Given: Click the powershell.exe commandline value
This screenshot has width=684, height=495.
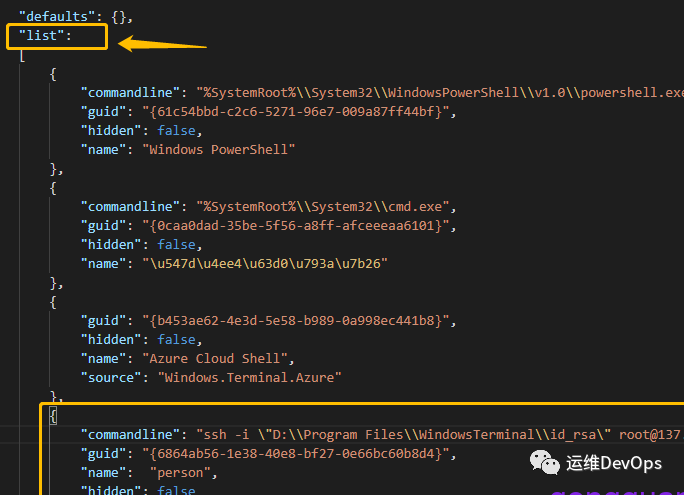Looking at the screenshot, I should (440, 92).
